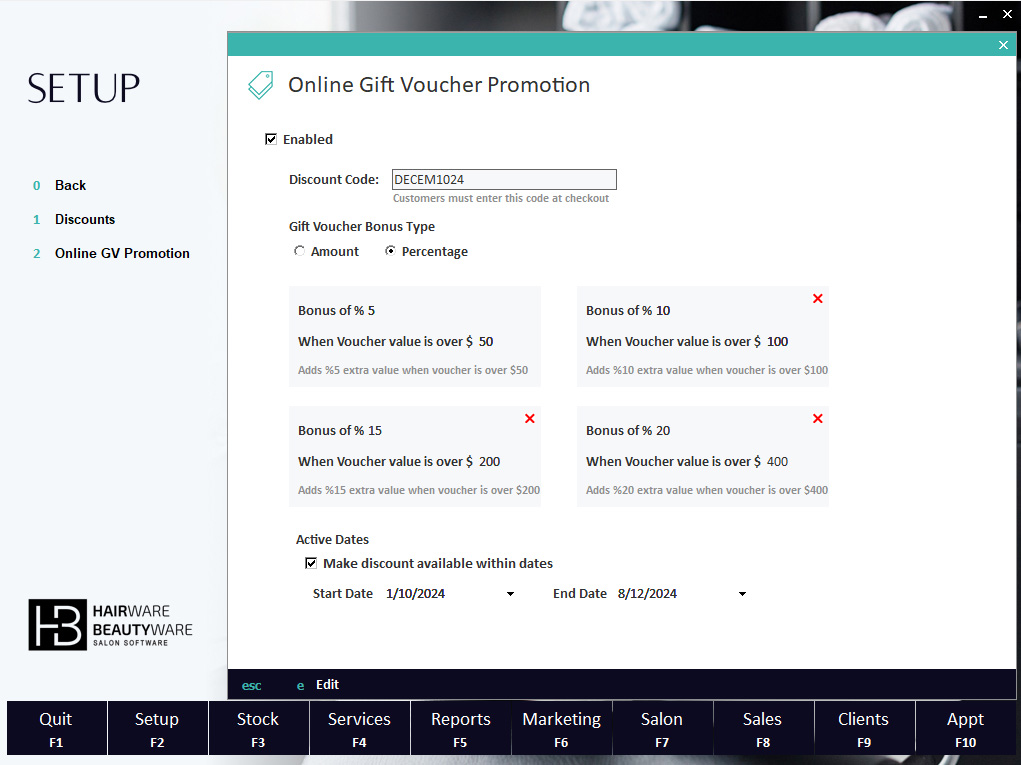Click the Hairware Beautyware logo

coord(110,625)
